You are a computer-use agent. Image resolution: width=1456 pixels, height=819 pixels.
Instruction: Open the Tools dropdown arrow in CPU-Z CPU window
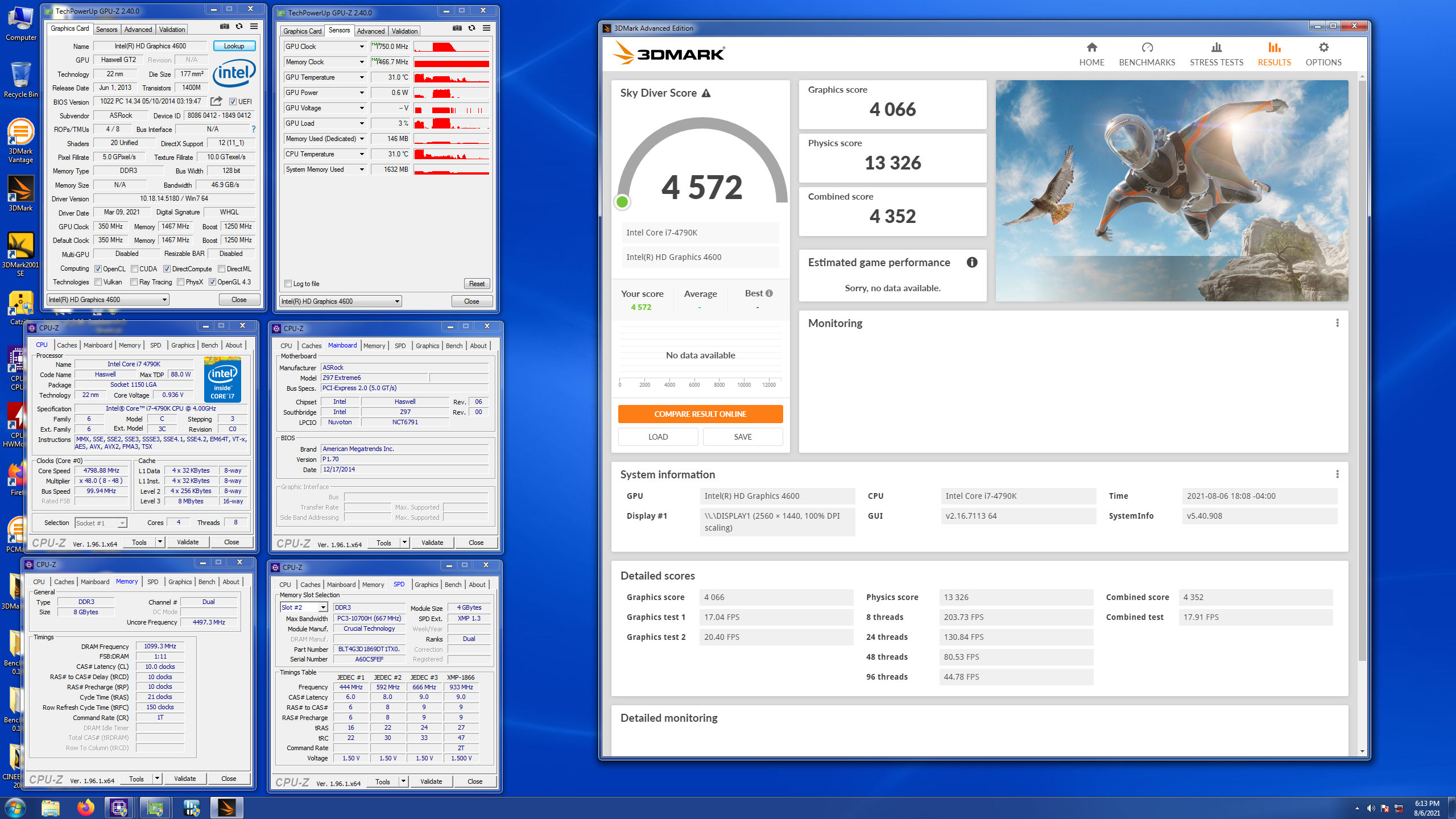(x=160, y=542)
